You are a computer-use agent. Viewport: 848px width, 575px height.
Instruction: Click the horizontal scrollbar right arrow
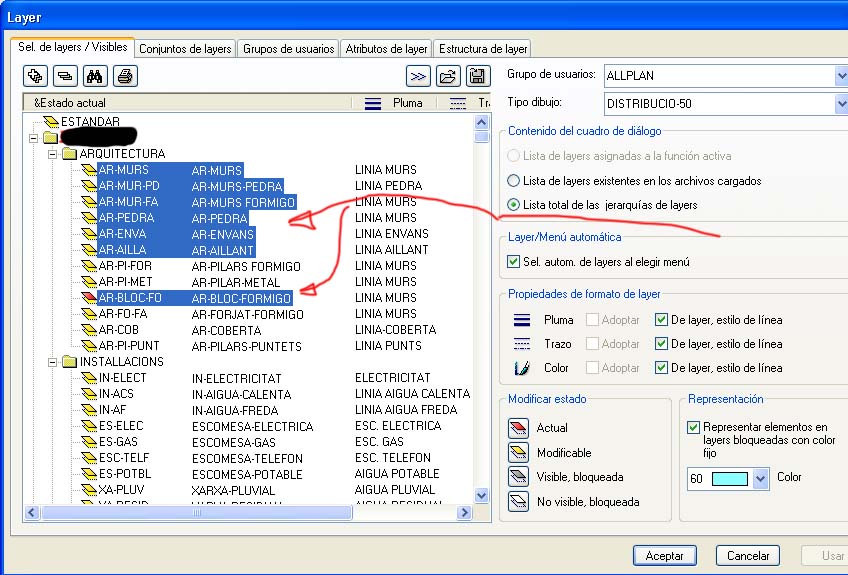[x=464, y=512]
